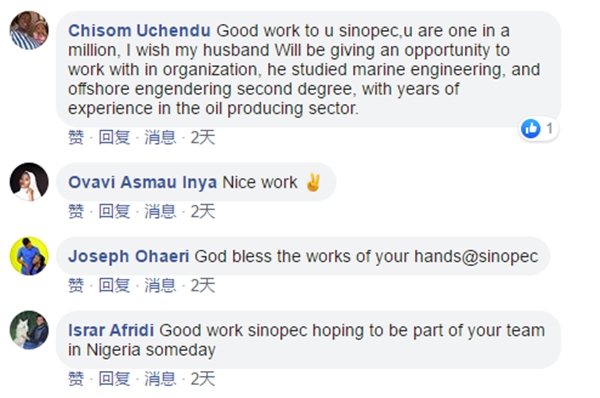Like Chisom Uchendu's comment with 赞
The image size is (600, 398).
click(76, 137)
